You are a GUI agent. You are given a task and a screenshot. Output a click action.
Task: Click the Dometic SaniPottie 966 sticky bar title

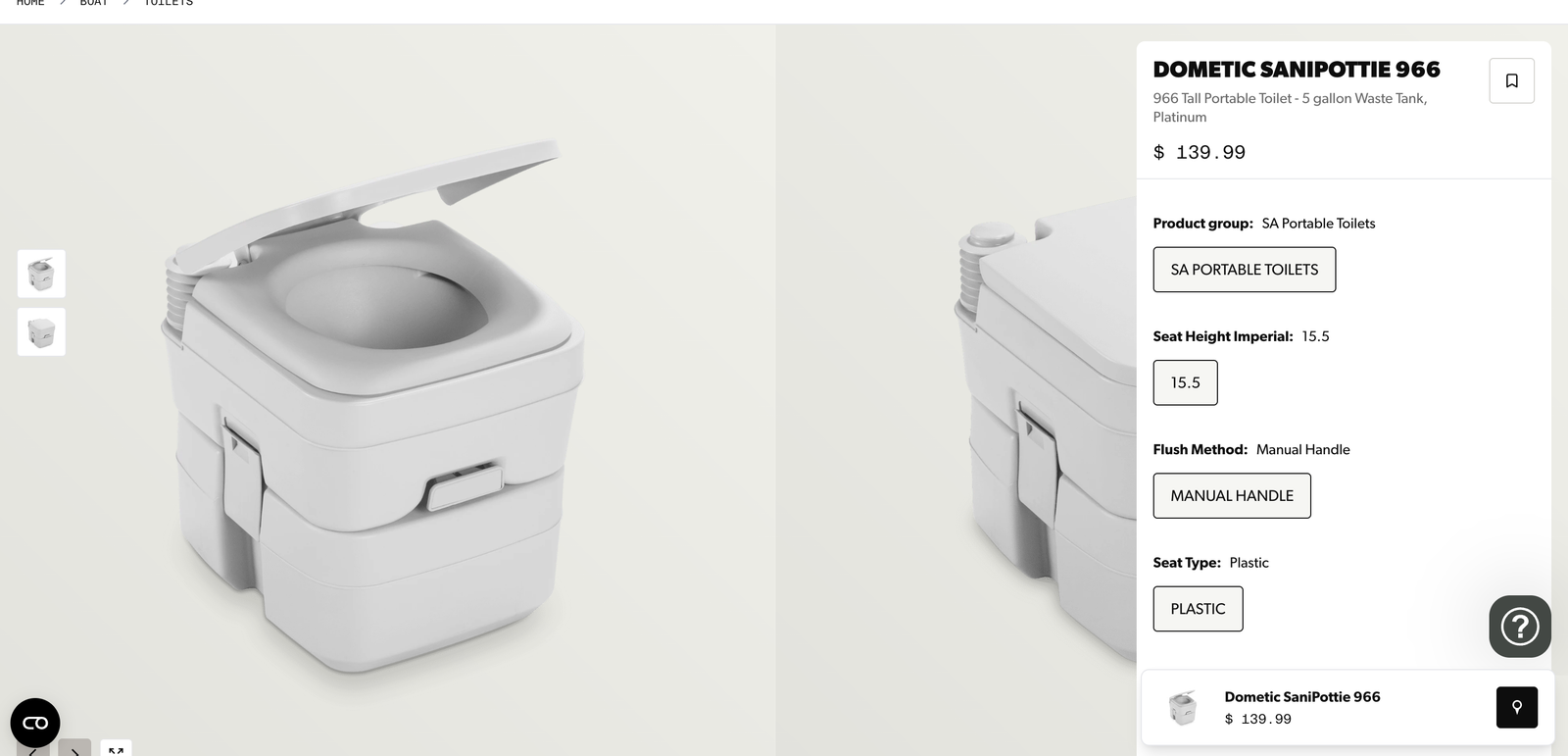coord(1302,697)
